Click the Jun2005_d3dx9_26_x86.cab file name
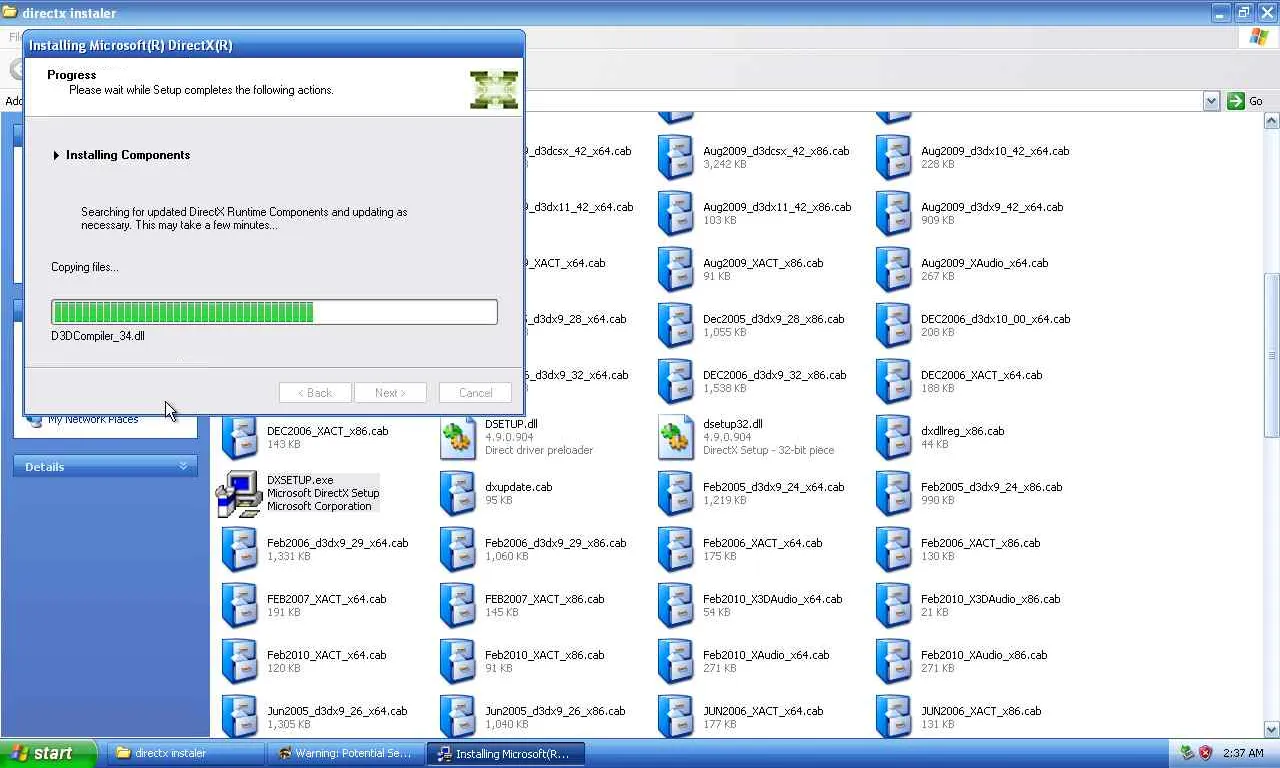The height and width of the screenshot is (768, 1280). [555, 711]
